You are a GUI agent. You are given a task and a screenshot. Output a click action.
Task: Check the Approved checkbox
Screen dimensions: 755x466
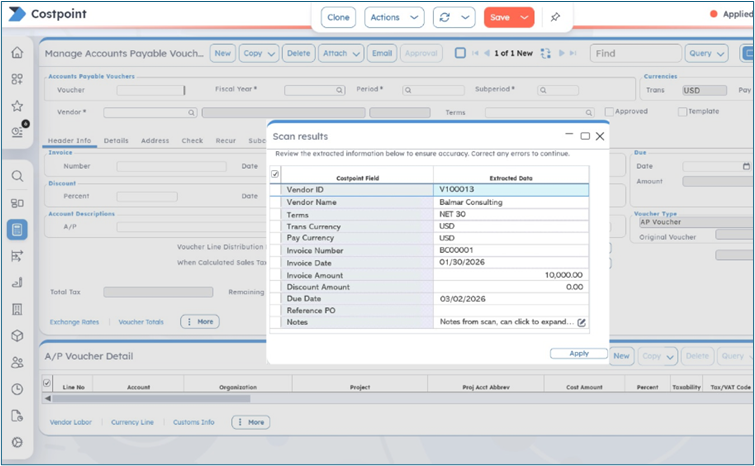[x=610, y=112]
